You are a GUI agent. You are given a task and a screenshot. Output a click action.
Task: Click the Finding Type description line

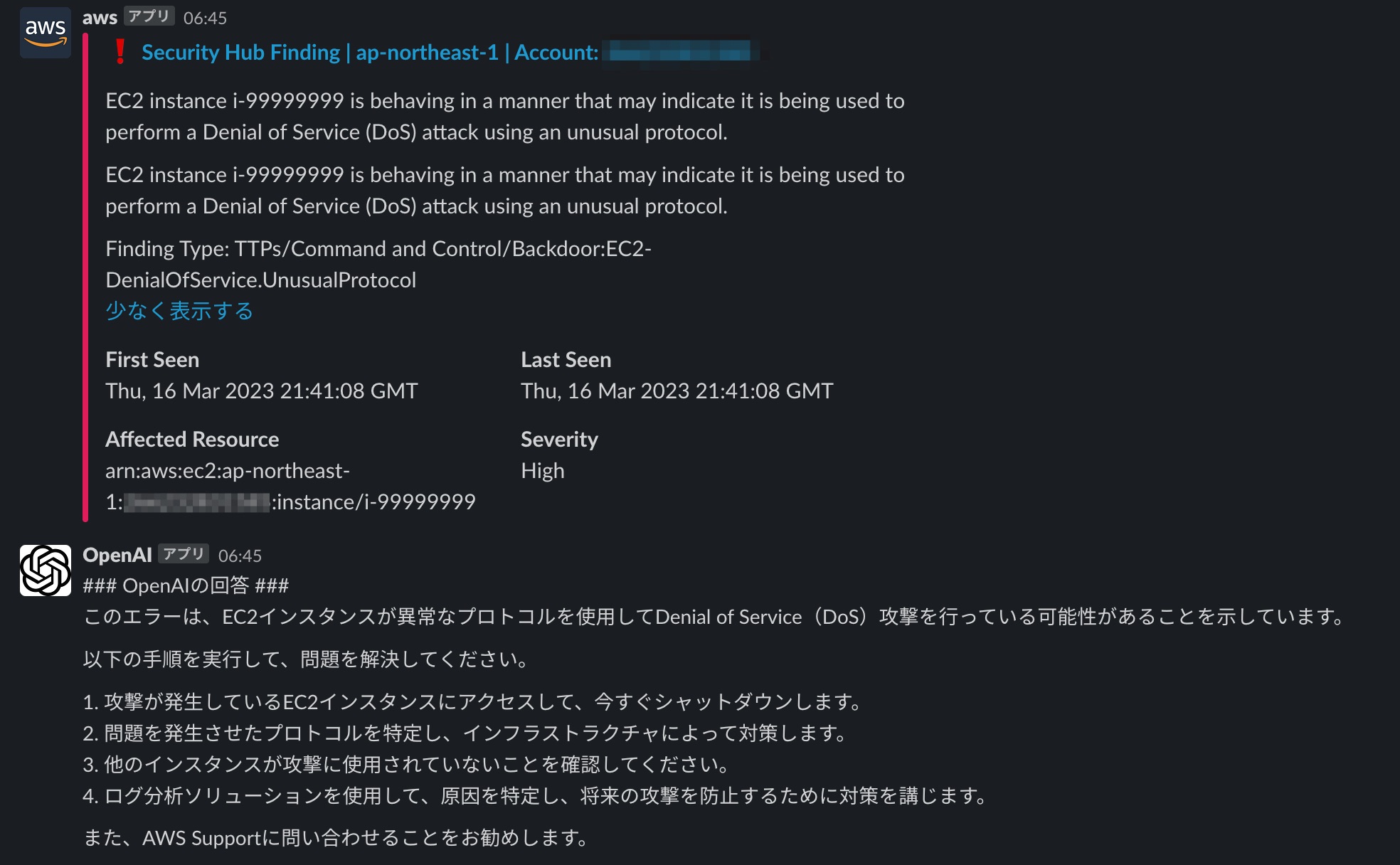(x=378, y=264)
